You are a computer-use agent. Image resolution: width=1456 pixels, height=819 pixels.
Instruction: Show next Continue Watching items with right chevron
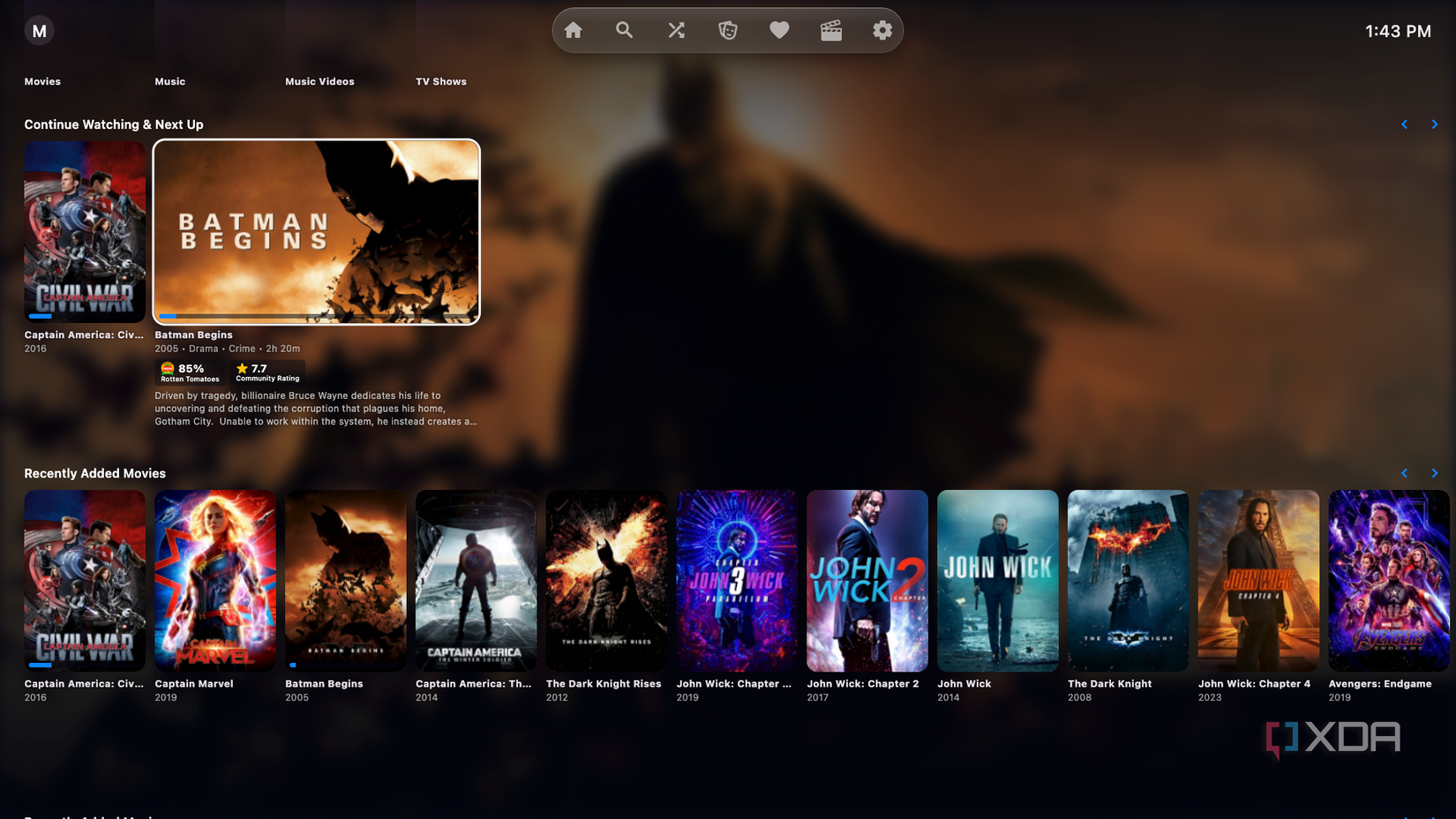point(1435,124)
